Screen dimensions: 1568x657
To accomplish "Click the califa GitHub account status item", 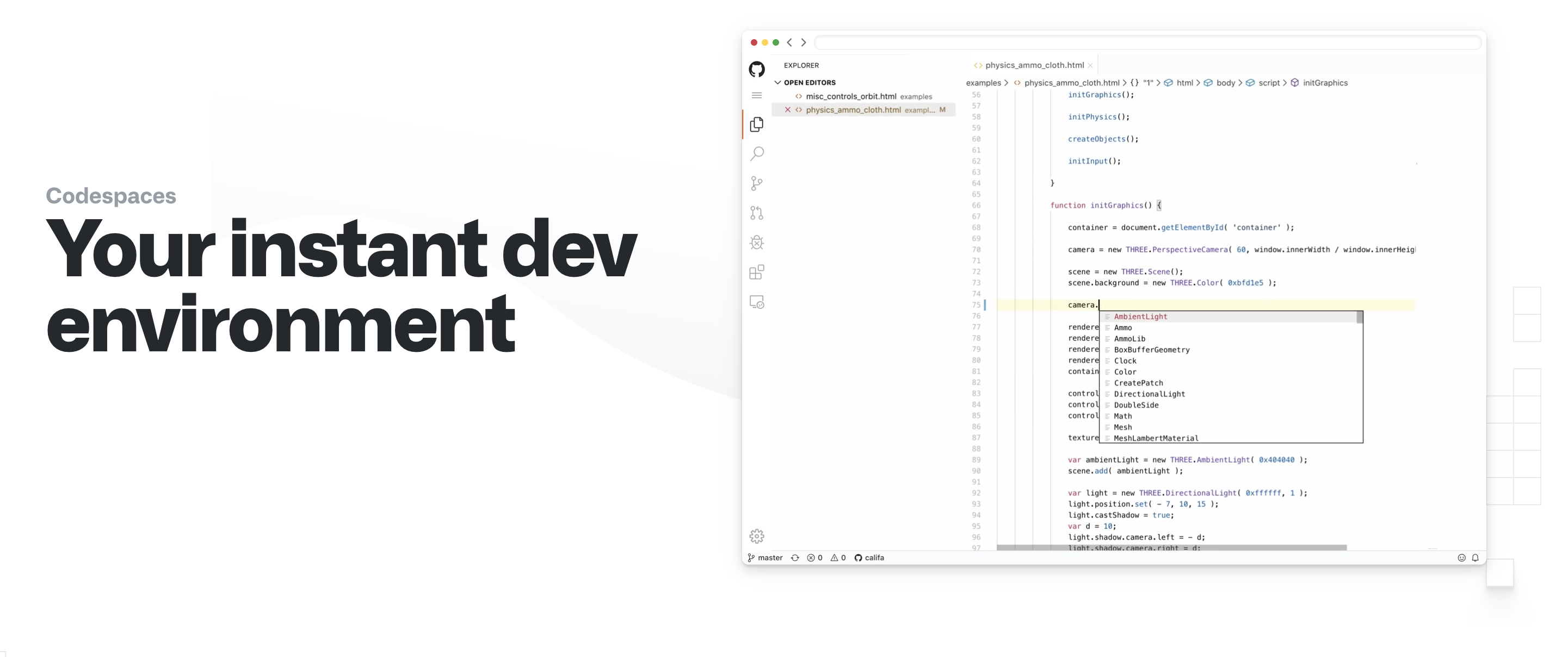I will 869,558.
